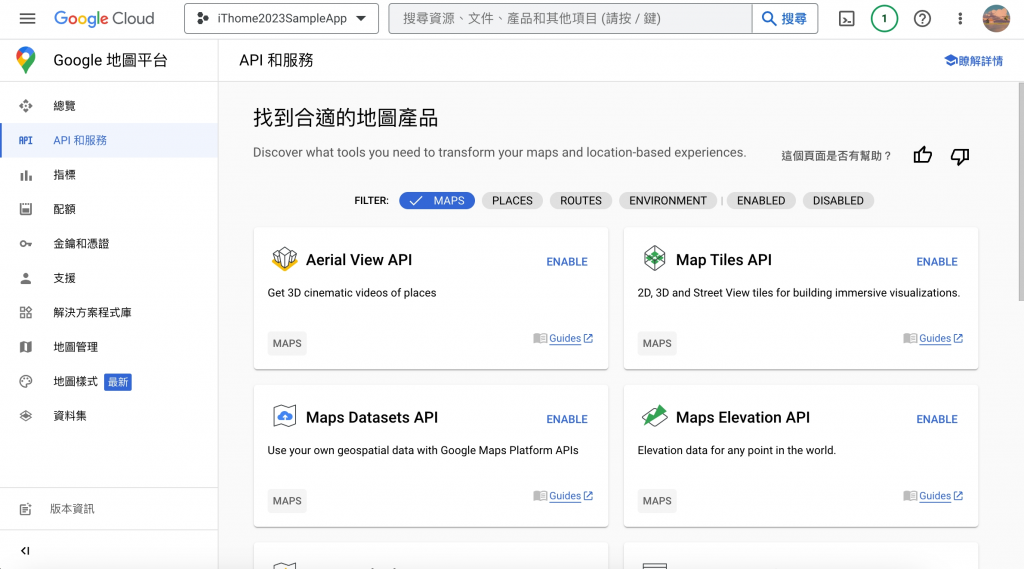Toggle the PLACES filter chip

click(x=512, y=201)
